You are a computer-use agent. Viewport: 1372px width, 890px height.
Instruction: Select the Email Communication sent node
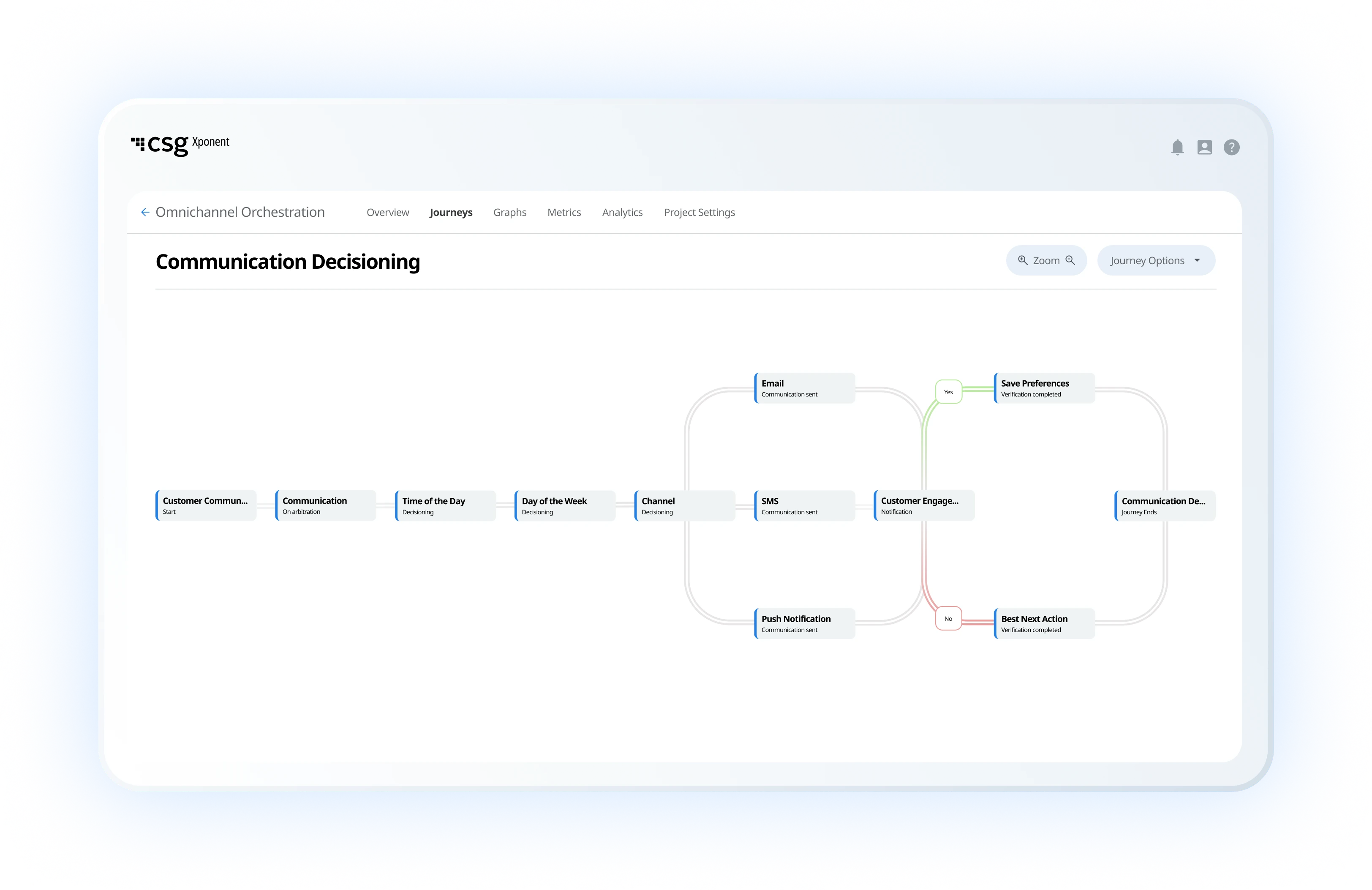805,388
